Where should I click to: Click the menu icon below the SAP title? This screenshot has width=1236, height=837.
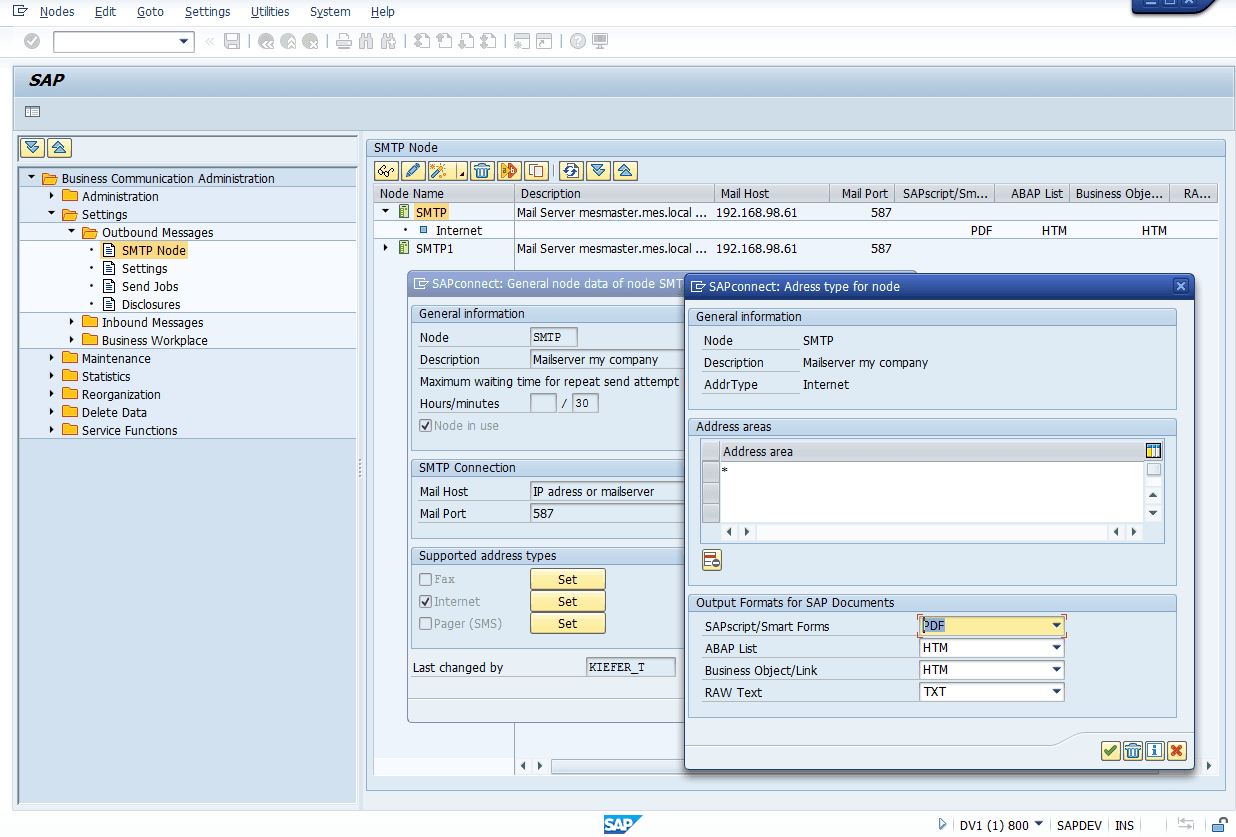[33, 111]
